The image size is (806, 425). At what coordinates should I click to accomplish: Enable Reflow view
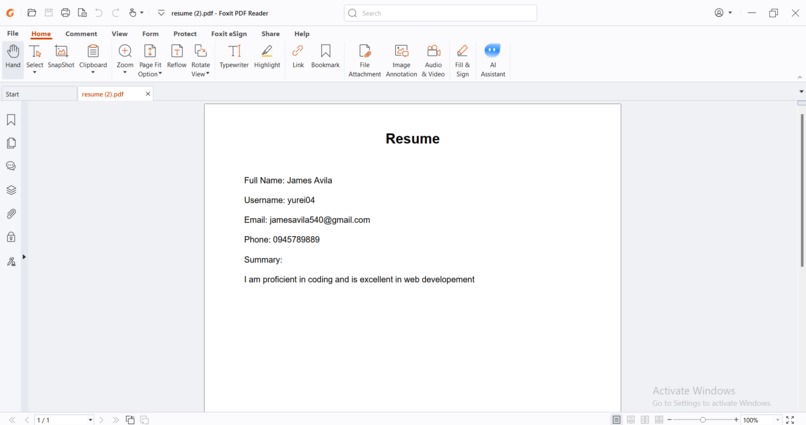click(x=177, y=56)
